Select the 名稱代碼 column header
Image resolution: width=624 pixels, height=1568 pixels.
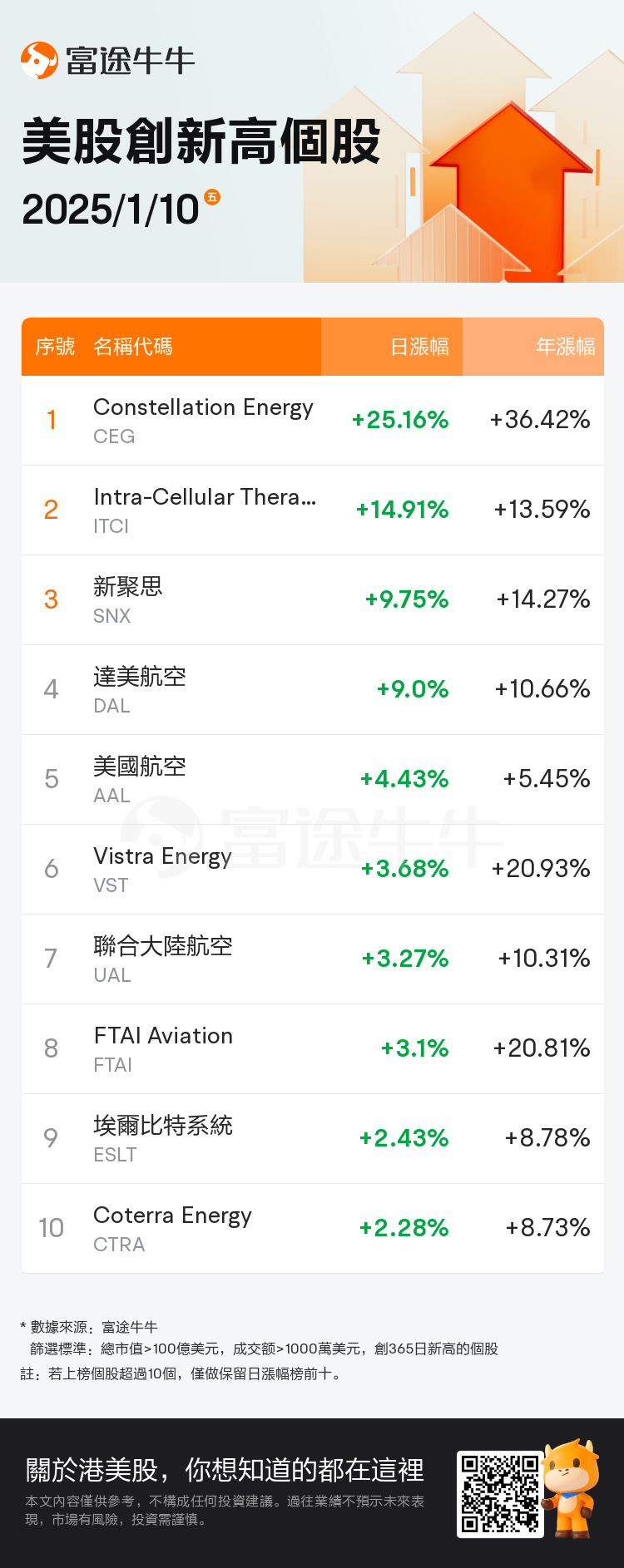(x=133, y=347)
